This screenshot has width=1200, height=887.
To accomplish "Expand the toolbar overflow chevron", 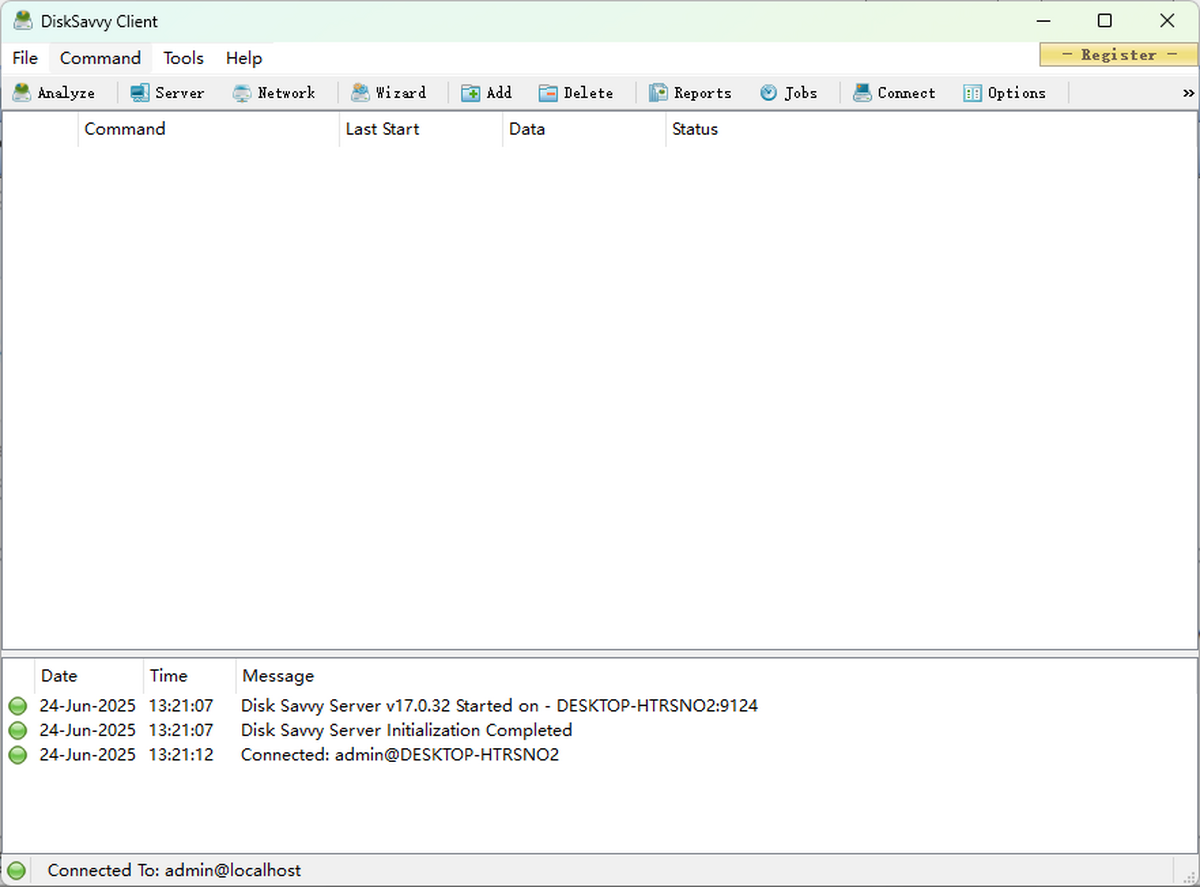I will [1188, 92].
